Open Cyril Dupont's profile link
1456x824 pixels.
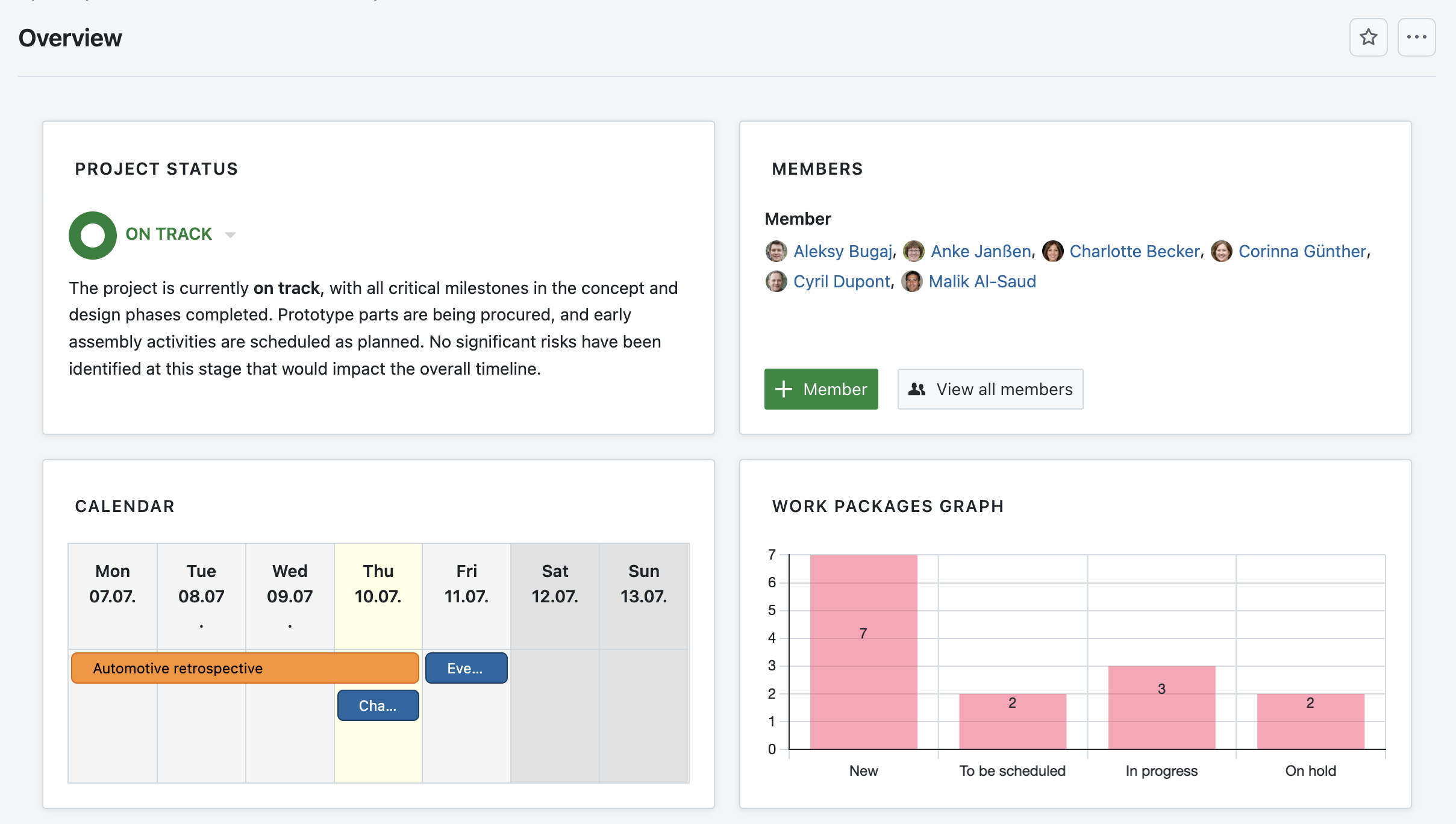(x=841, y=281)
